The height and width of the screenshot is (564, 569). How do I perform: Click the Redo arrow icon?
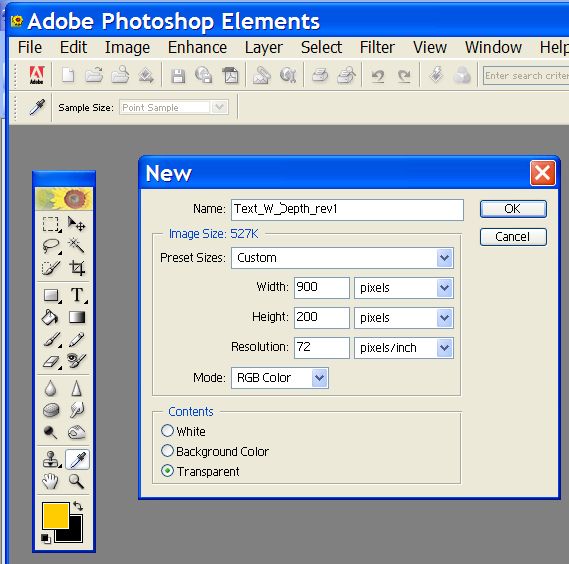coord(404,76)
